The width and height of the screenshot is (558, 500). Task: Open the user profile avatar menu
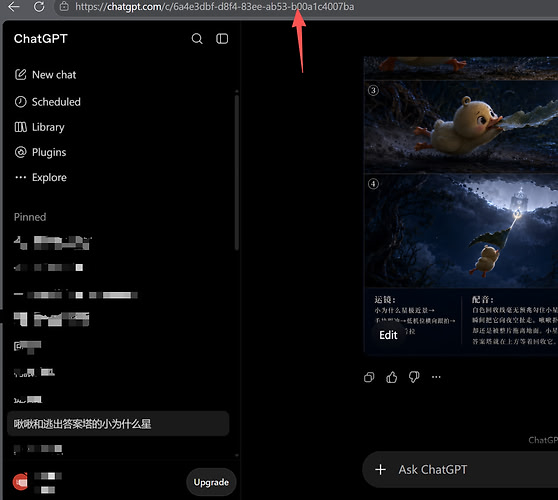point(20,482)
